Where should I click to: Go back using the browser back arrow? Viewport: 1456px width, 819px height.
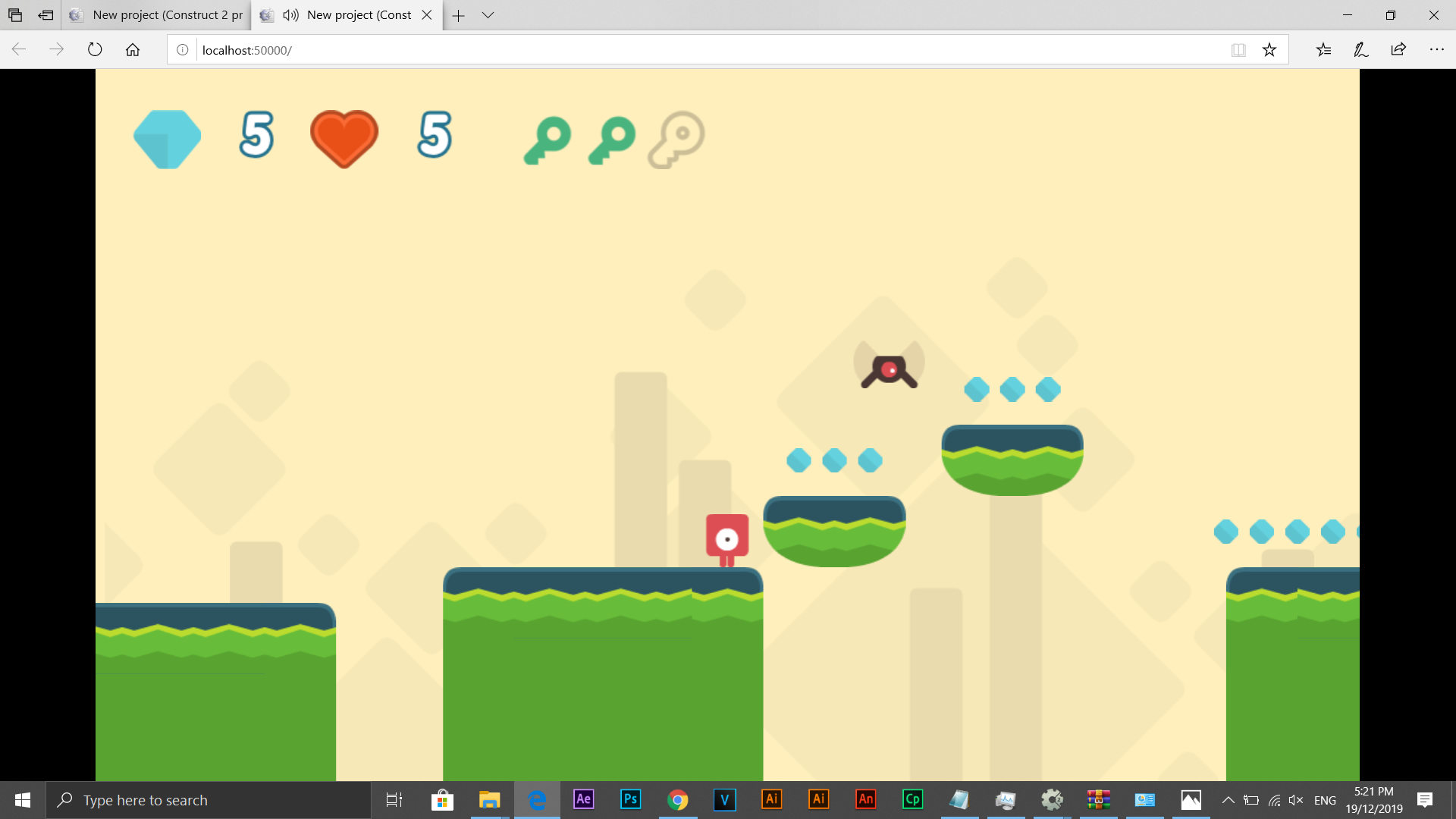18,49
